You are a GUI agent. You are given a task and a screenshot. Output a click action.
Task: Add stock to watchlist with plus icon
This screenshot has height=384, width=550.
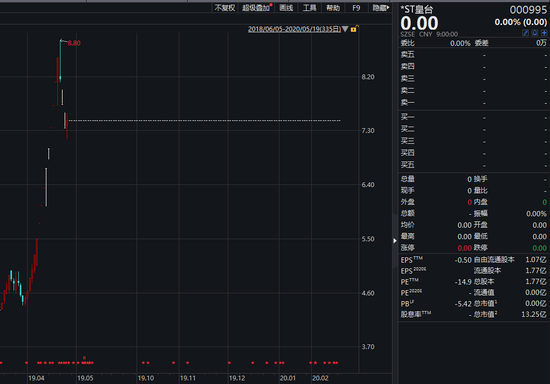544,33
